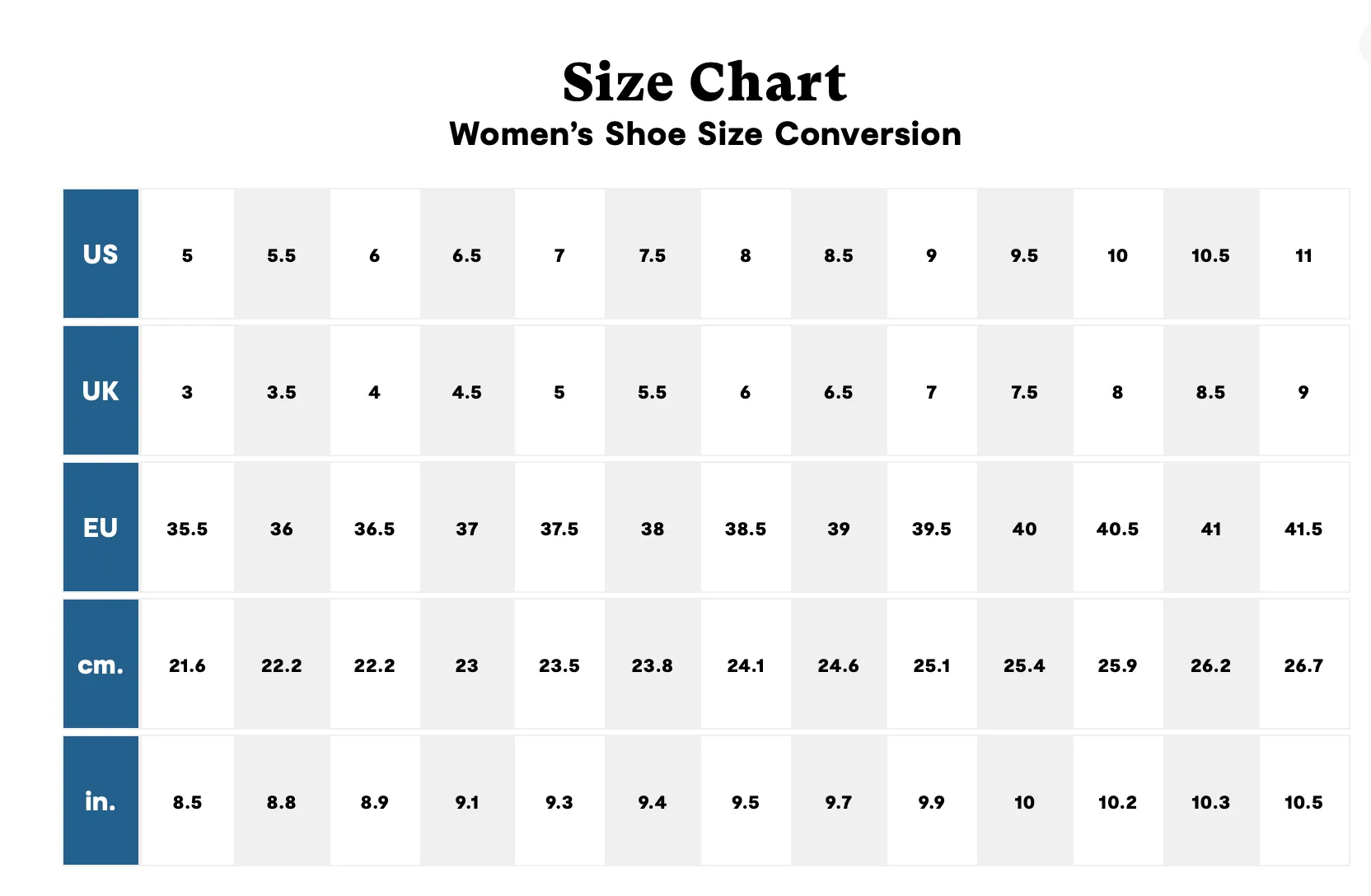1371x896 pixels.
Task: Select UK size 4.5 cell
Action: 467,390
